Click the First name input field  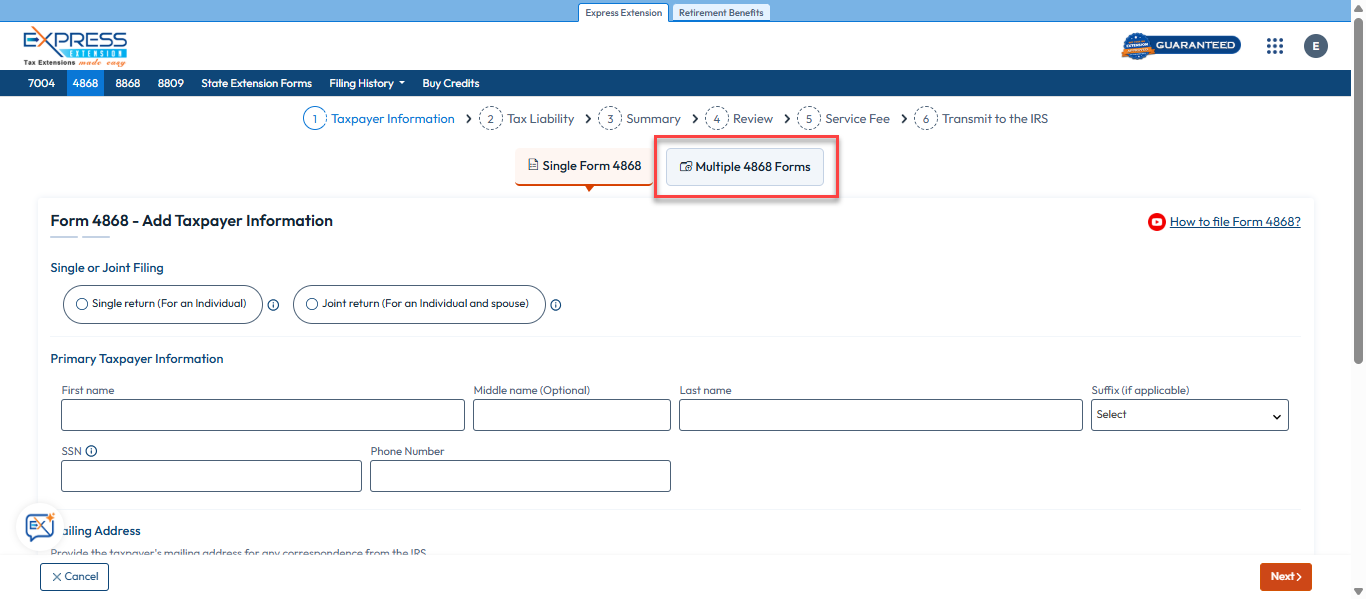click(263, 415)
